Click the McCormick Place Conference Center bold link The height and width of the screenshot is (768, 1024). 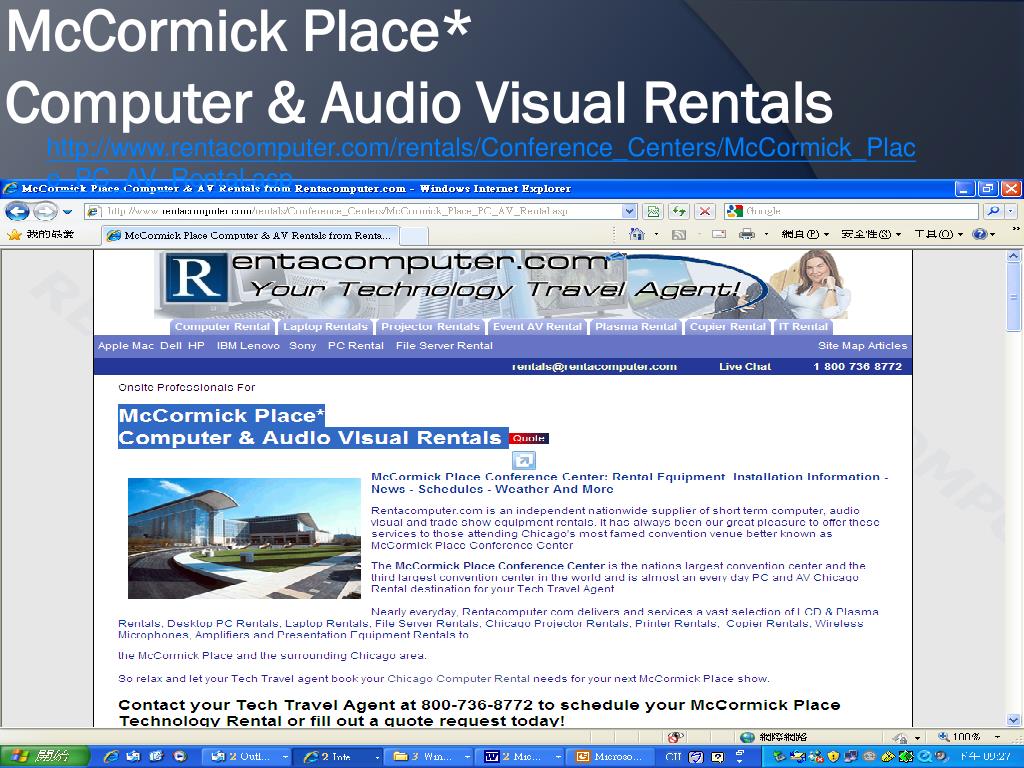[x=500, y=566]
